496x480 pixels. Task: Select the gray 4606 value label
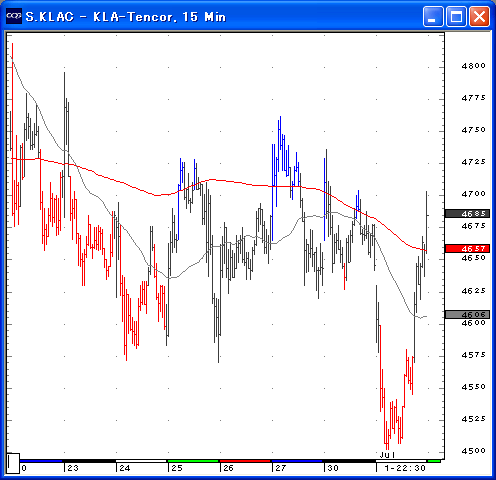(467, 314)
